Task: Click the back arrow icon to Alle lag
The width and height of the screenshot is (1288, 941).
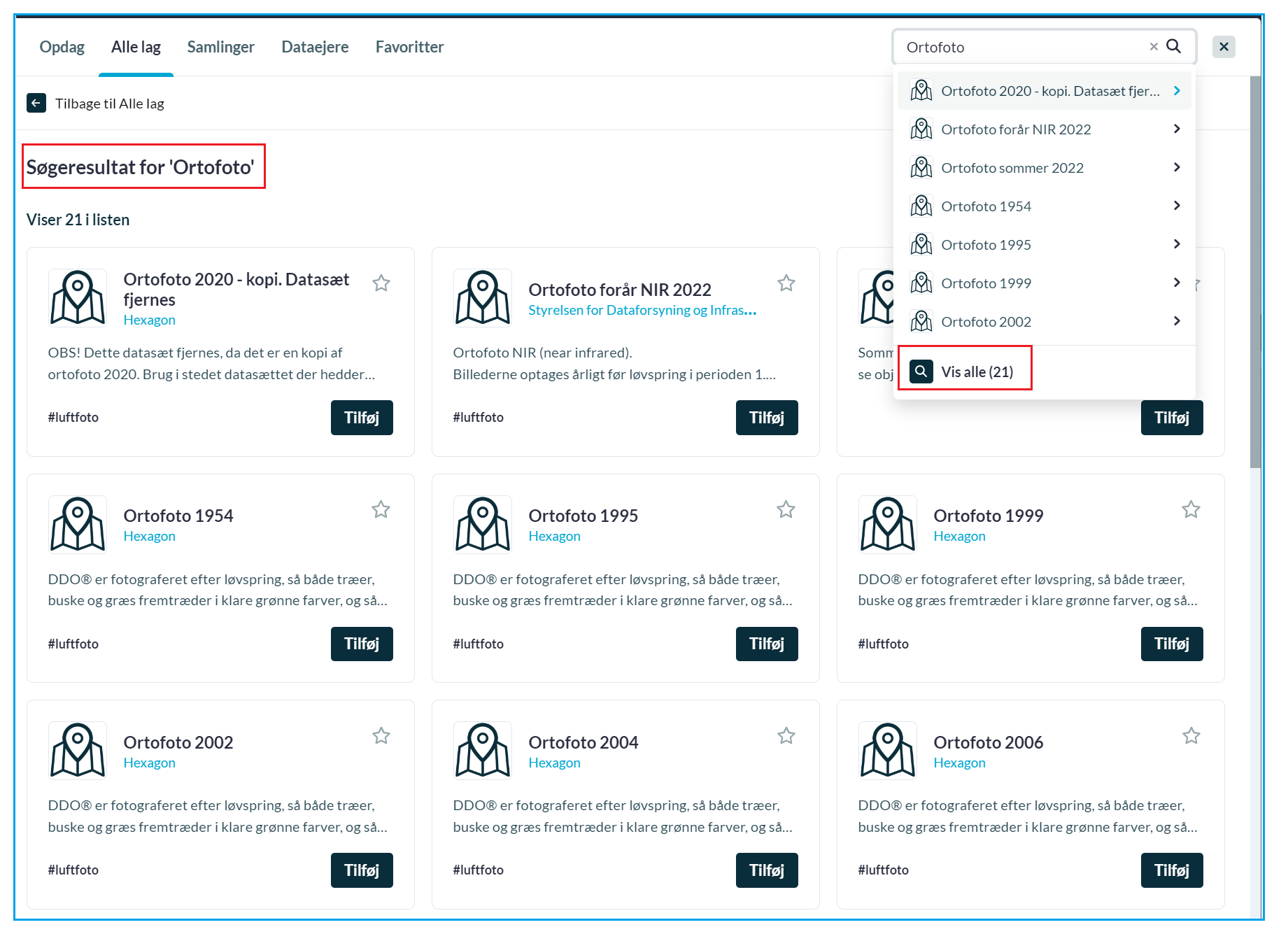Action: [36, 104]
